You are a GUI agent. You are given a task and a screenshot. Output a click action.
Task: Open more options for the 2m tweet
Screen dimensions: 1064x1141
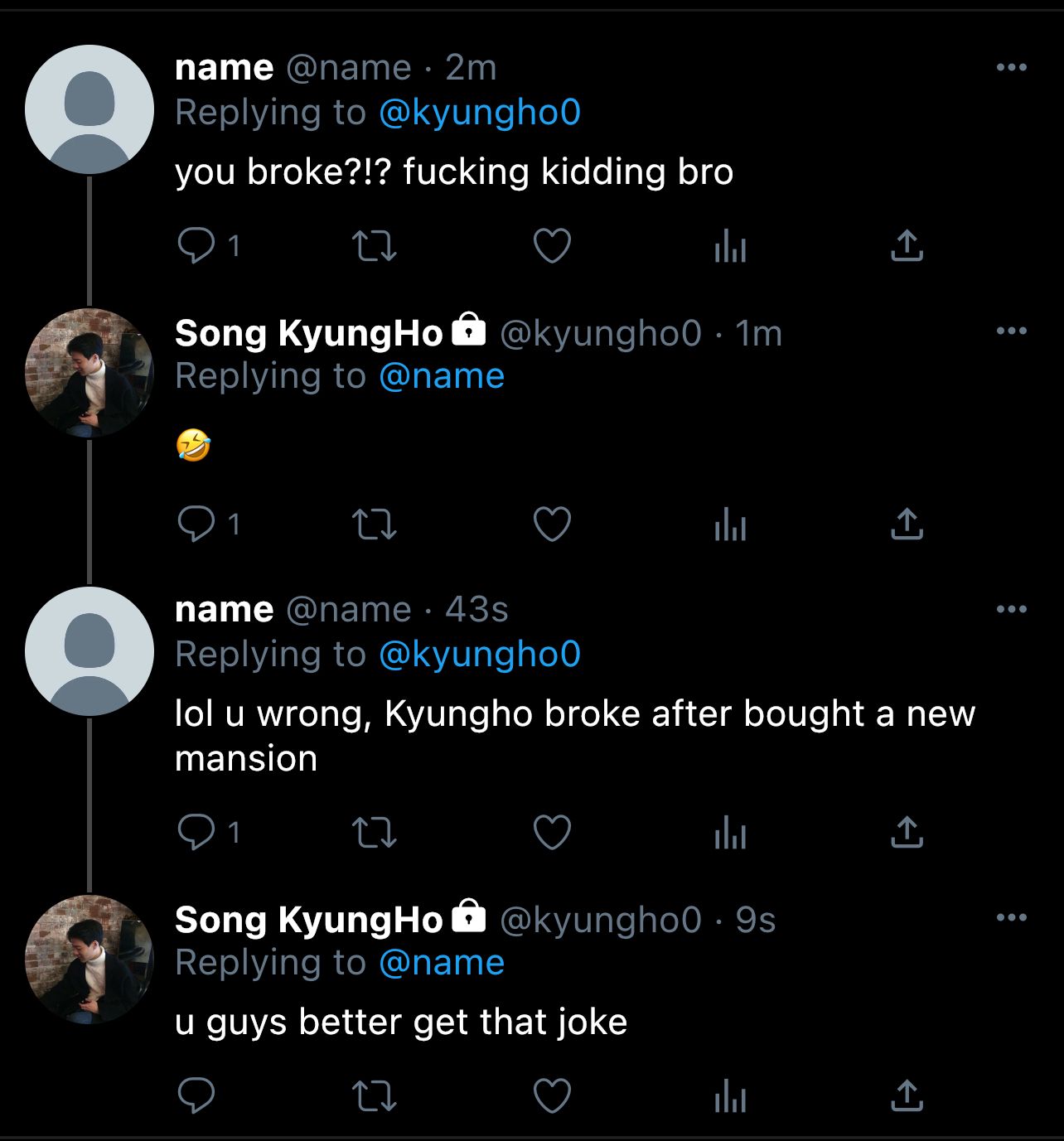coord(1011,67)
